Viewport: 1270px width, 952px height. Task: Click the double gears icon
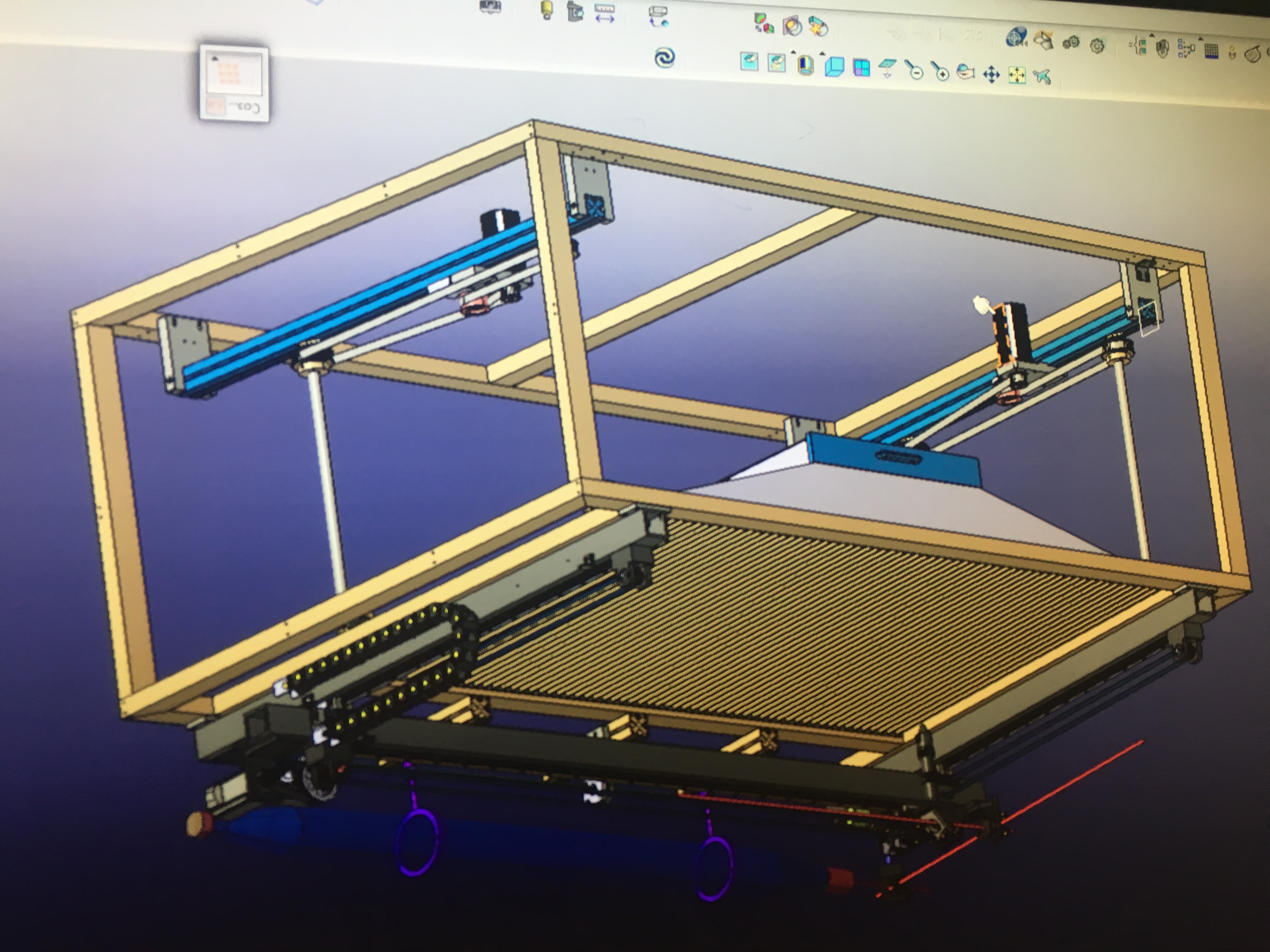[x=1071, y=42]
